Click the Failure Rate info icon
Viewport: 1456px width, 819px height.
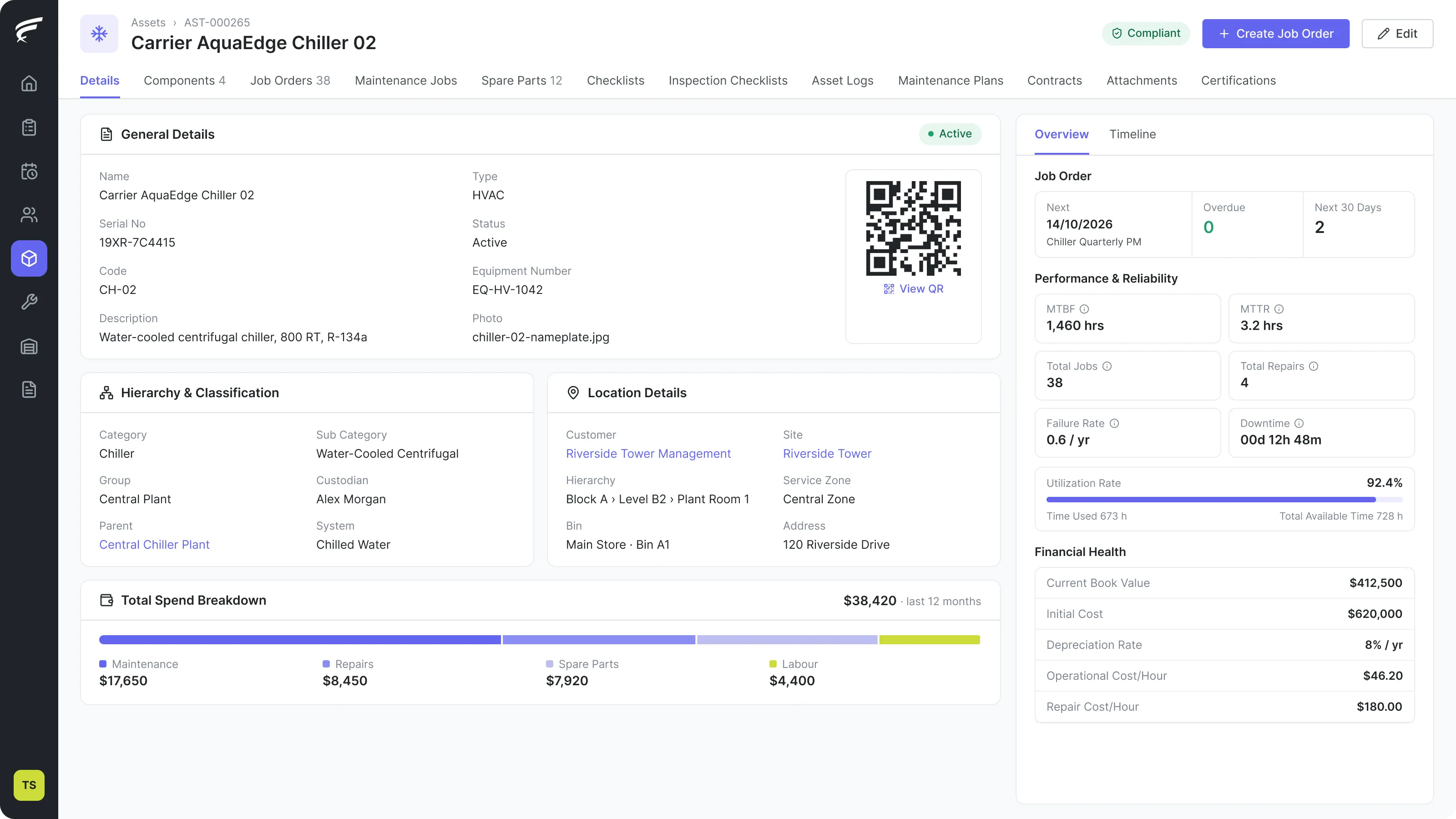[1114, 423]
